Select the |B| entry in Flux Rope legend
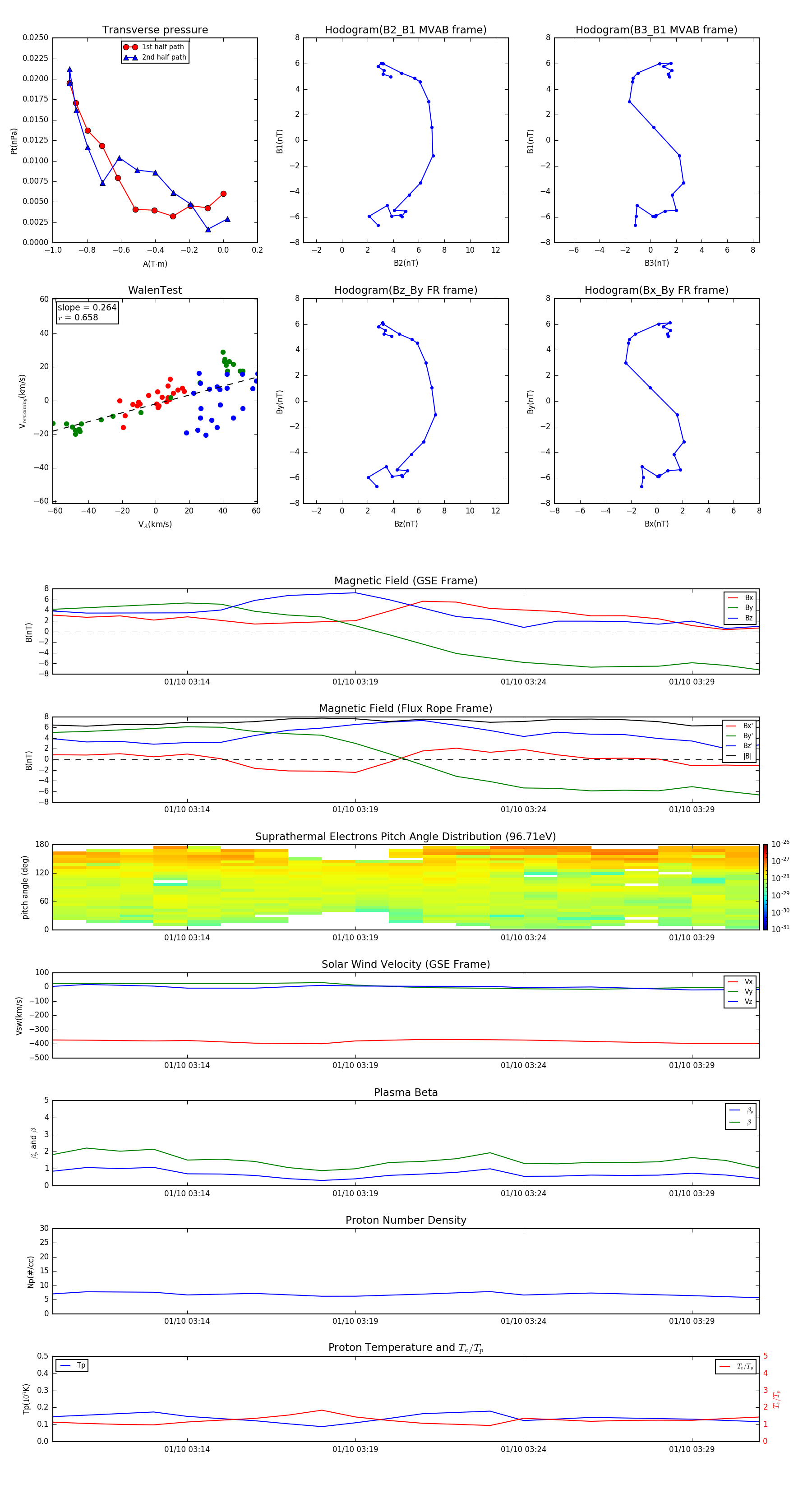This screenshot has width=812, height=1489. click(x=740, y=756)
